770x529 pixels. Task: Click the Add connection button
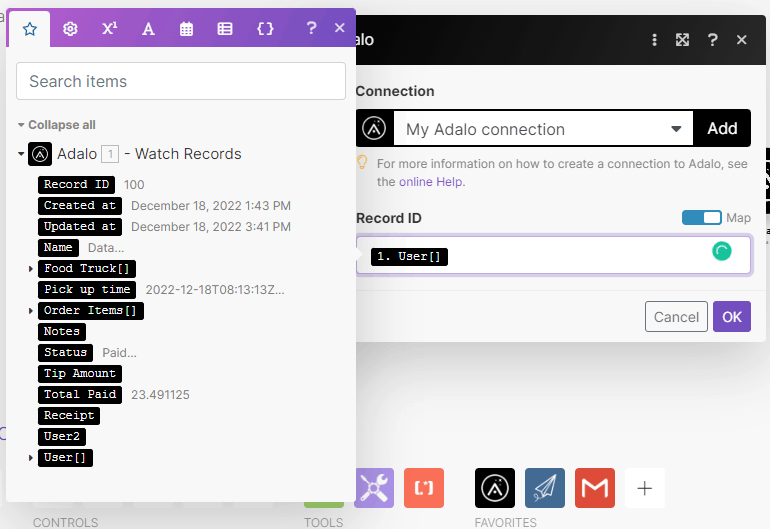722,129
